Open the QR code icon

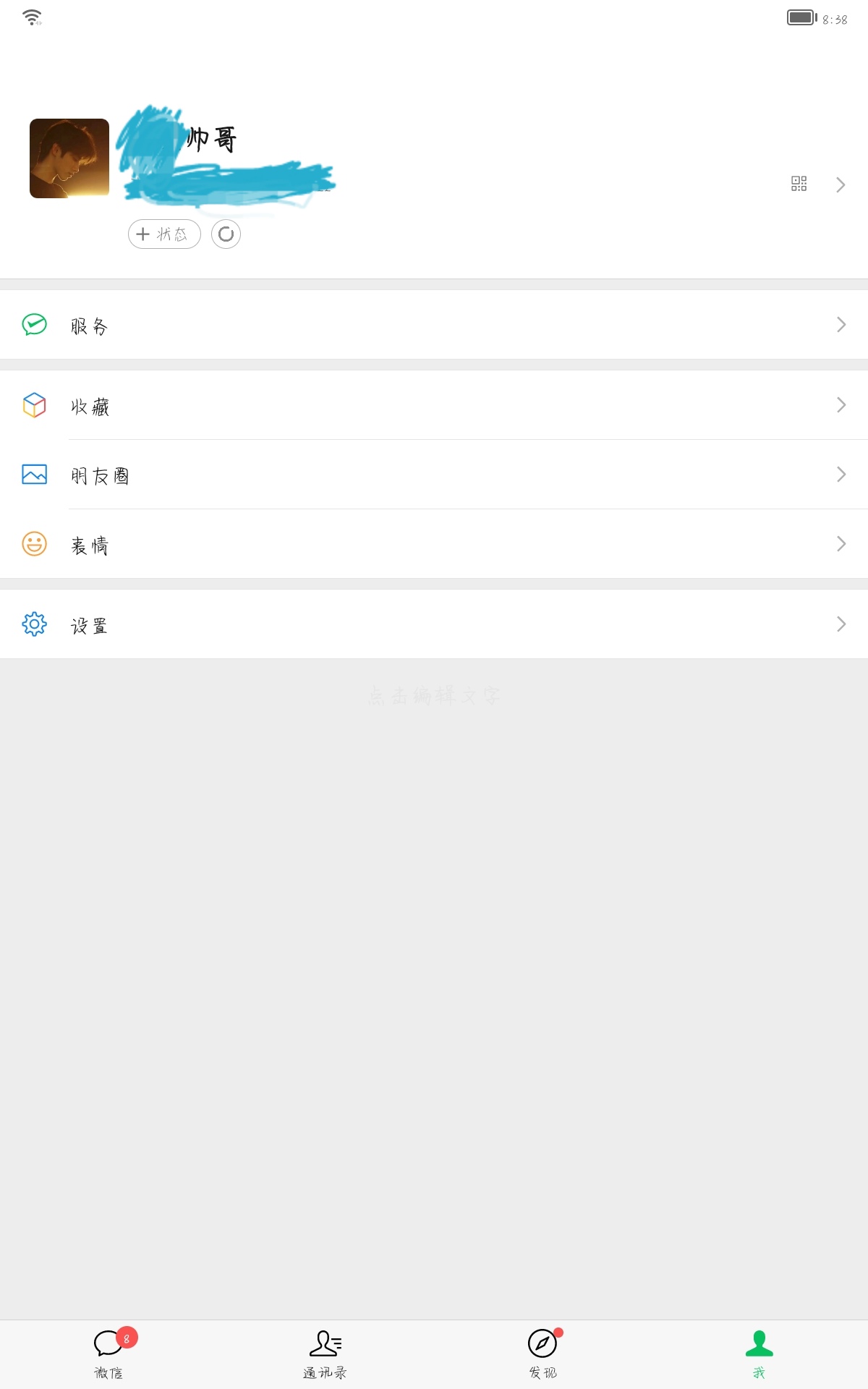799,184
